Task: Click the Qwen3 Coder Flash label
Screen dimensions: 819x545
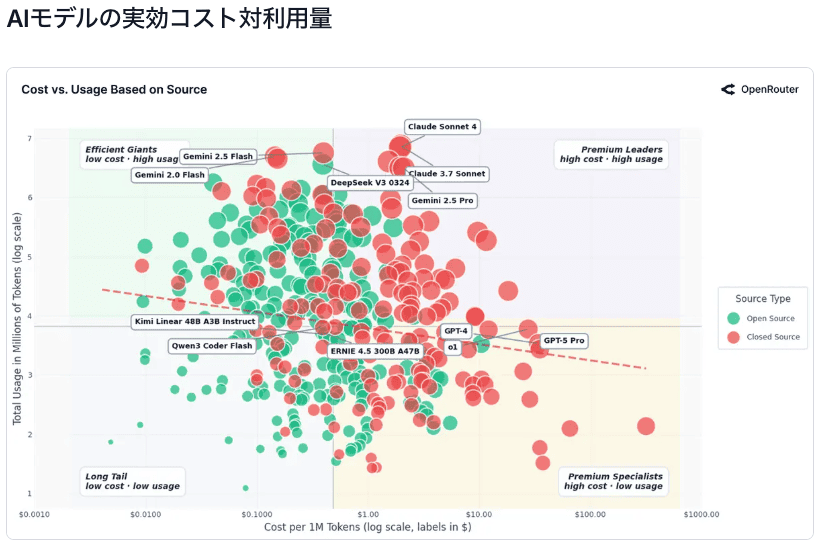Action: click(x=212, y=346)
